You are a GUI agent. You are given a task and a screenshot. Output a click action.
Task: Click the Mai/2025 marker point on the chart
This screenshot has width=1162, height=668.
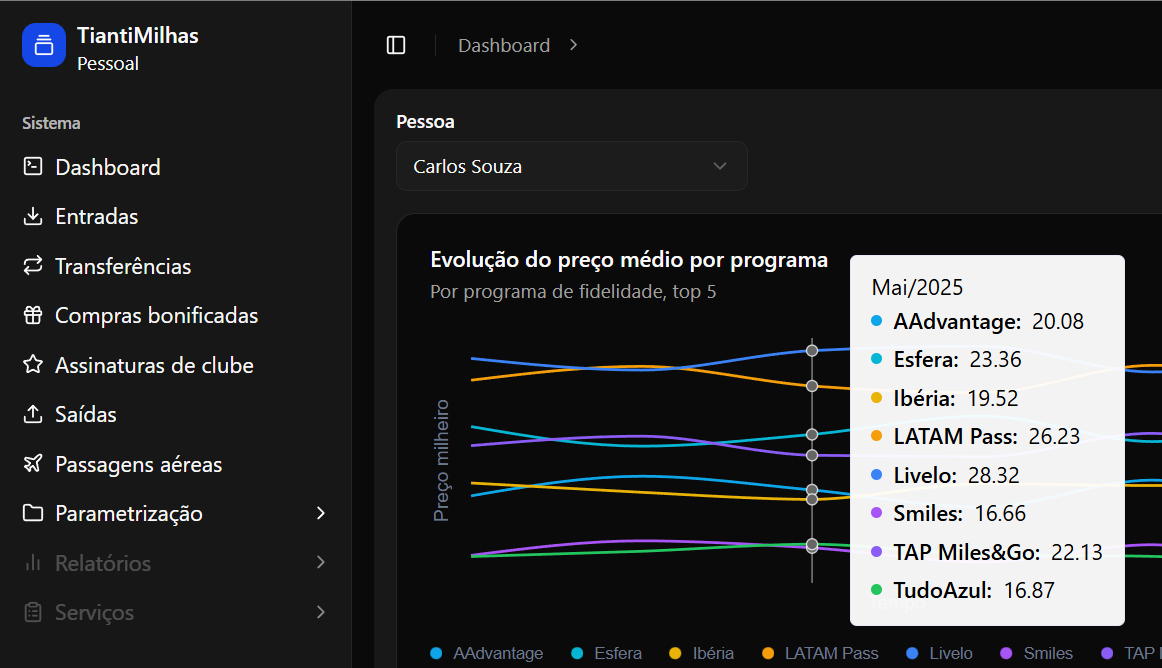(812, 351)
